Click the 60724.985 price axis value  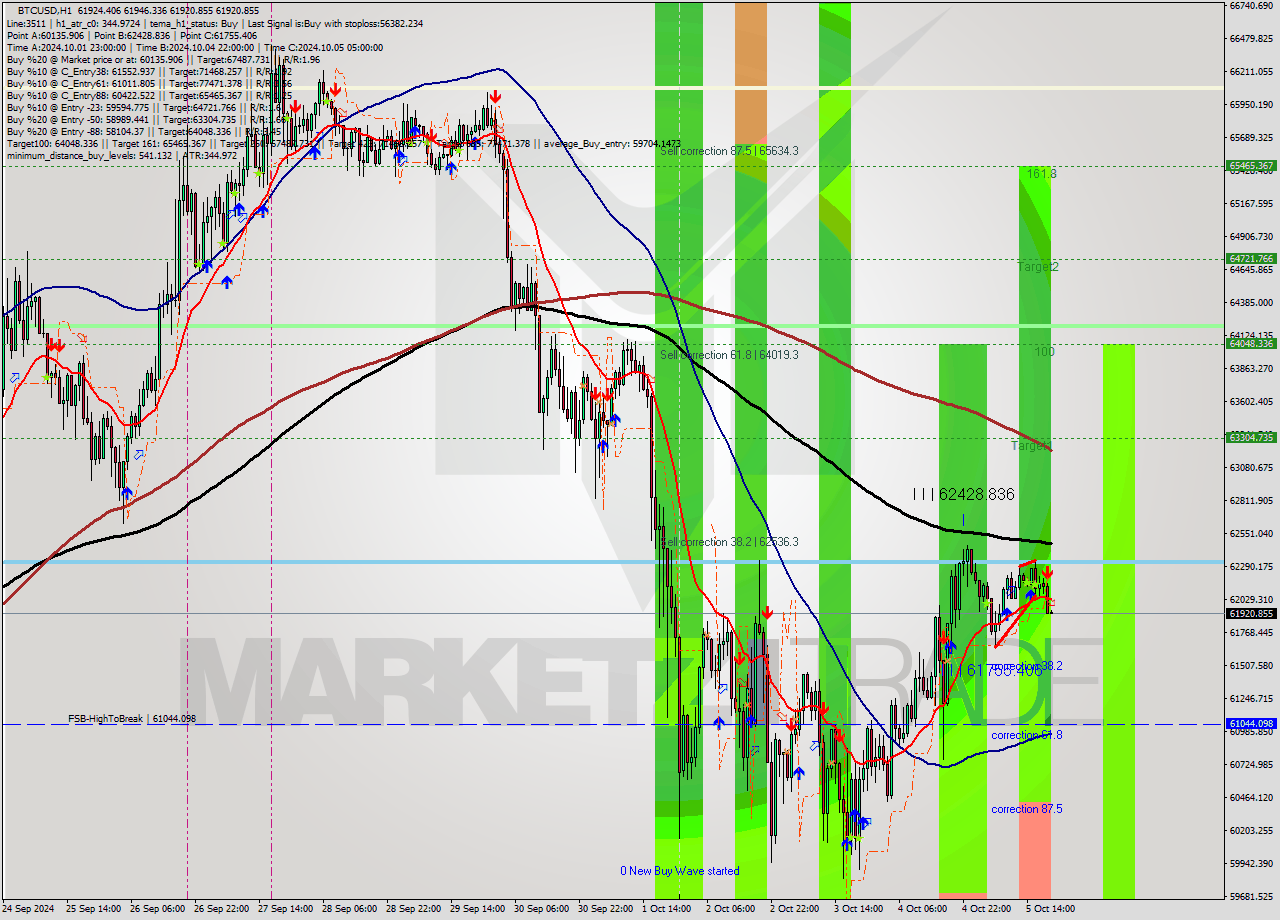point(1250,764)
